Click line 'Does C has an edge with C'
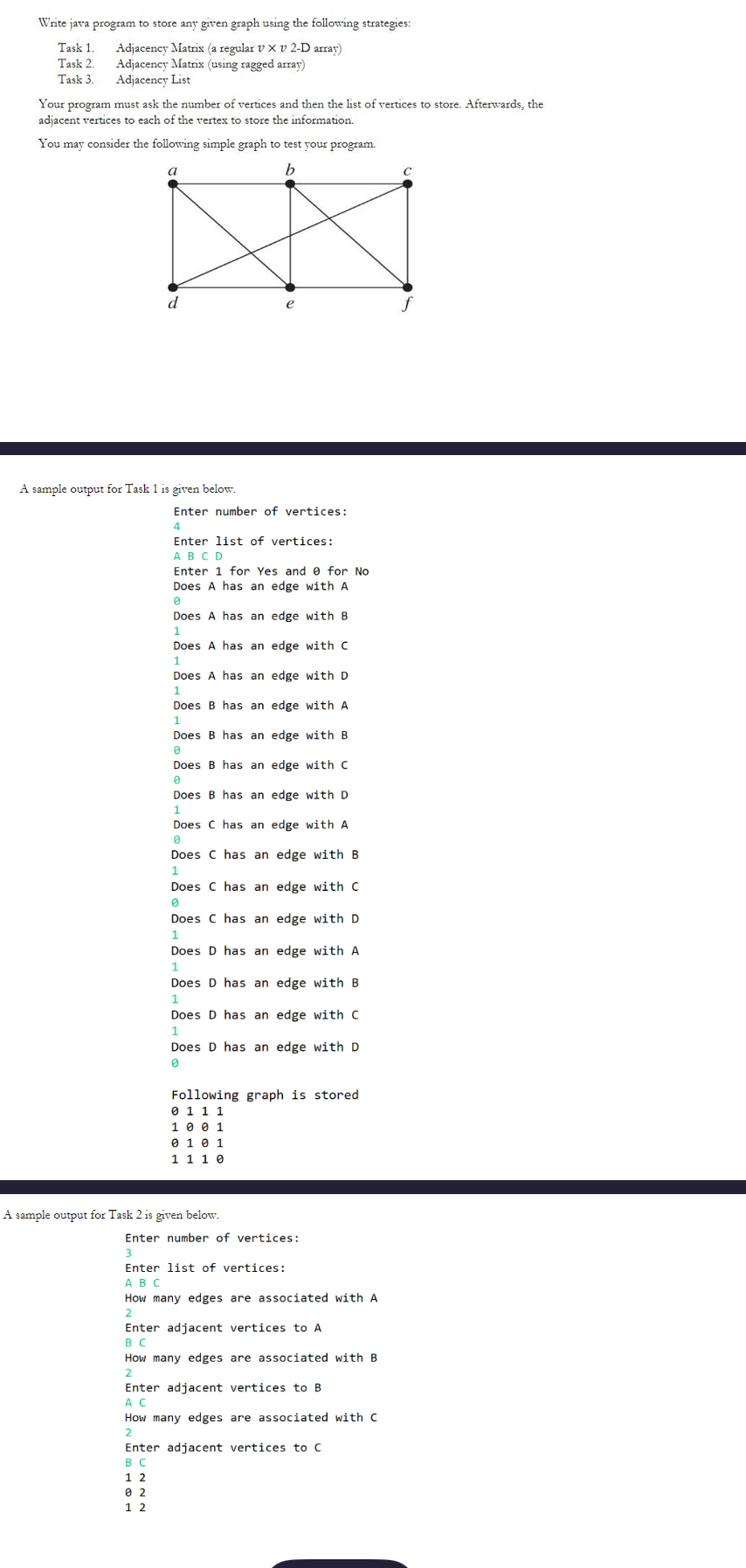 [x=265, y=887]
